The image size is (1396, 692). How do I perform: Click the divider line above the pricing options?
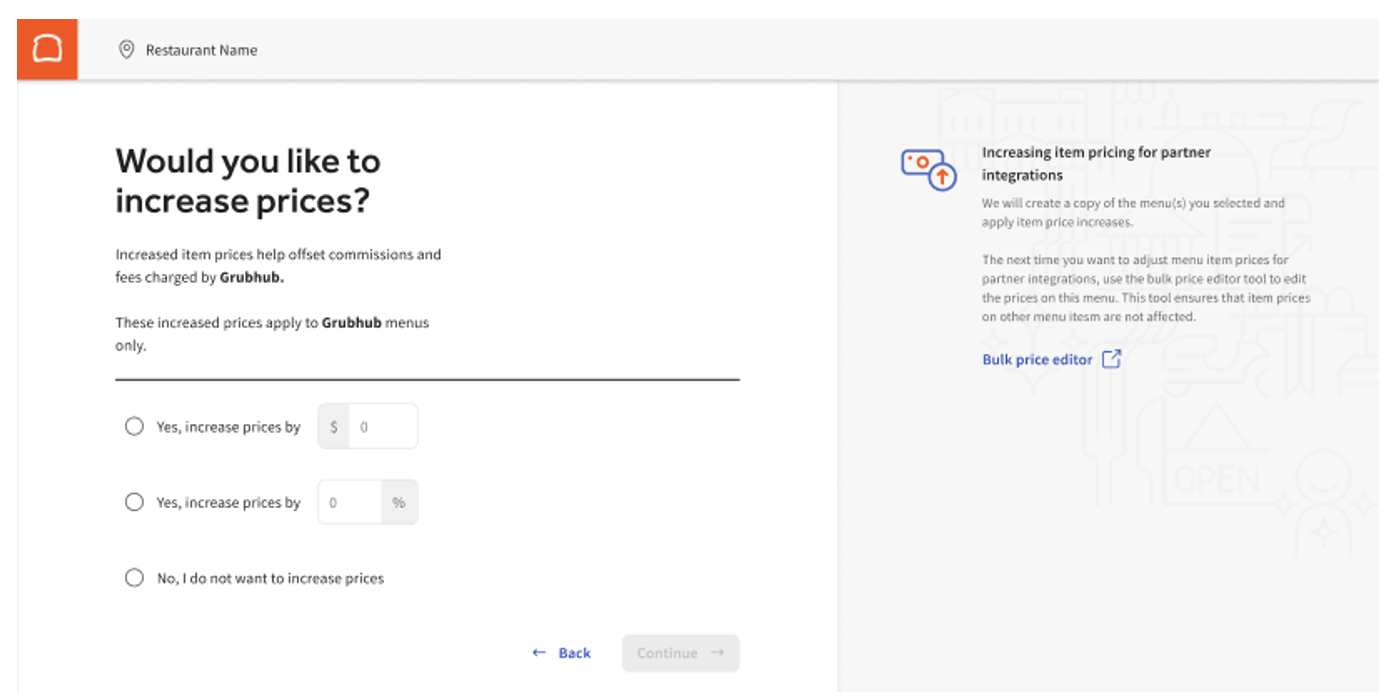pos(428,381)
